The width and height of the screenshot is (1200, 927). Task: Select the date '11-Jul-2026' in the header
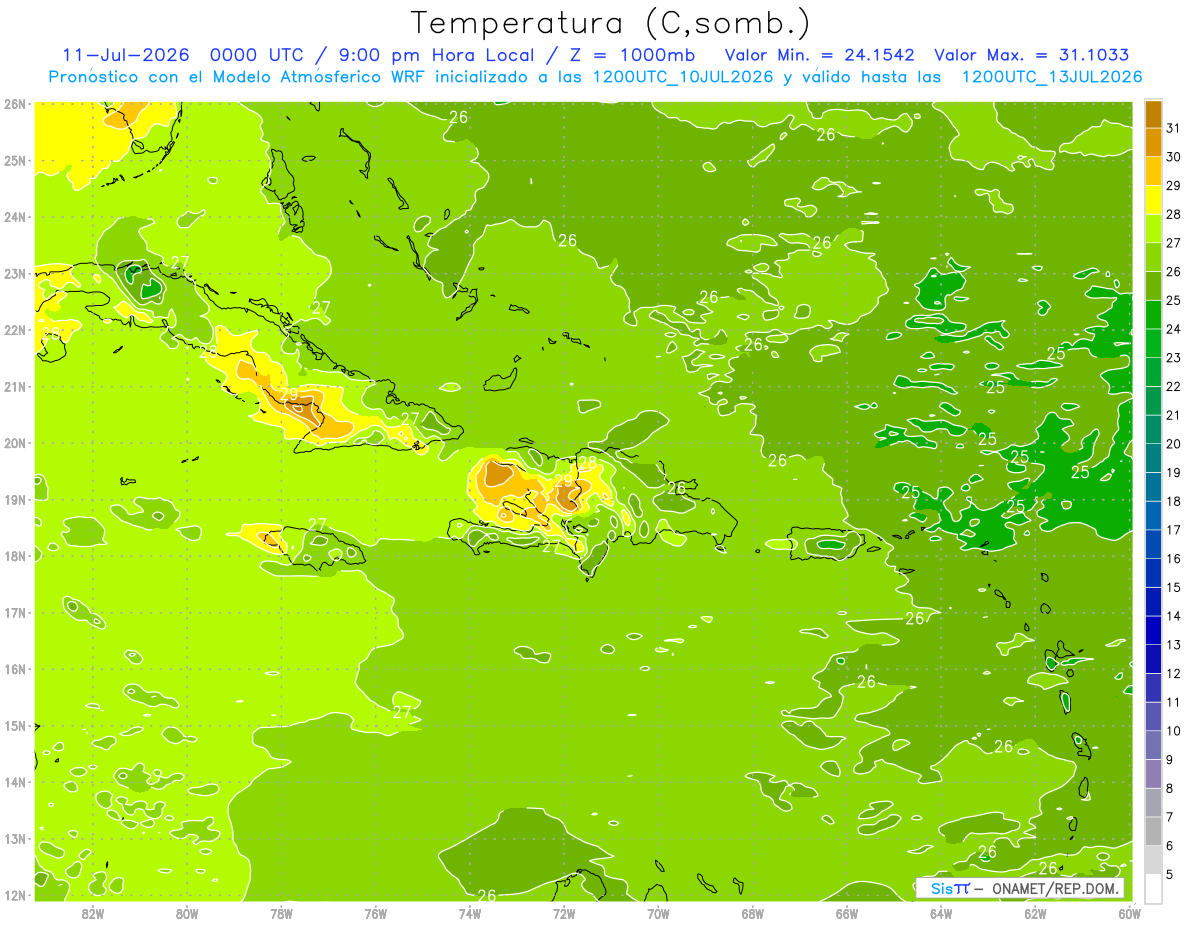[128, 55]
